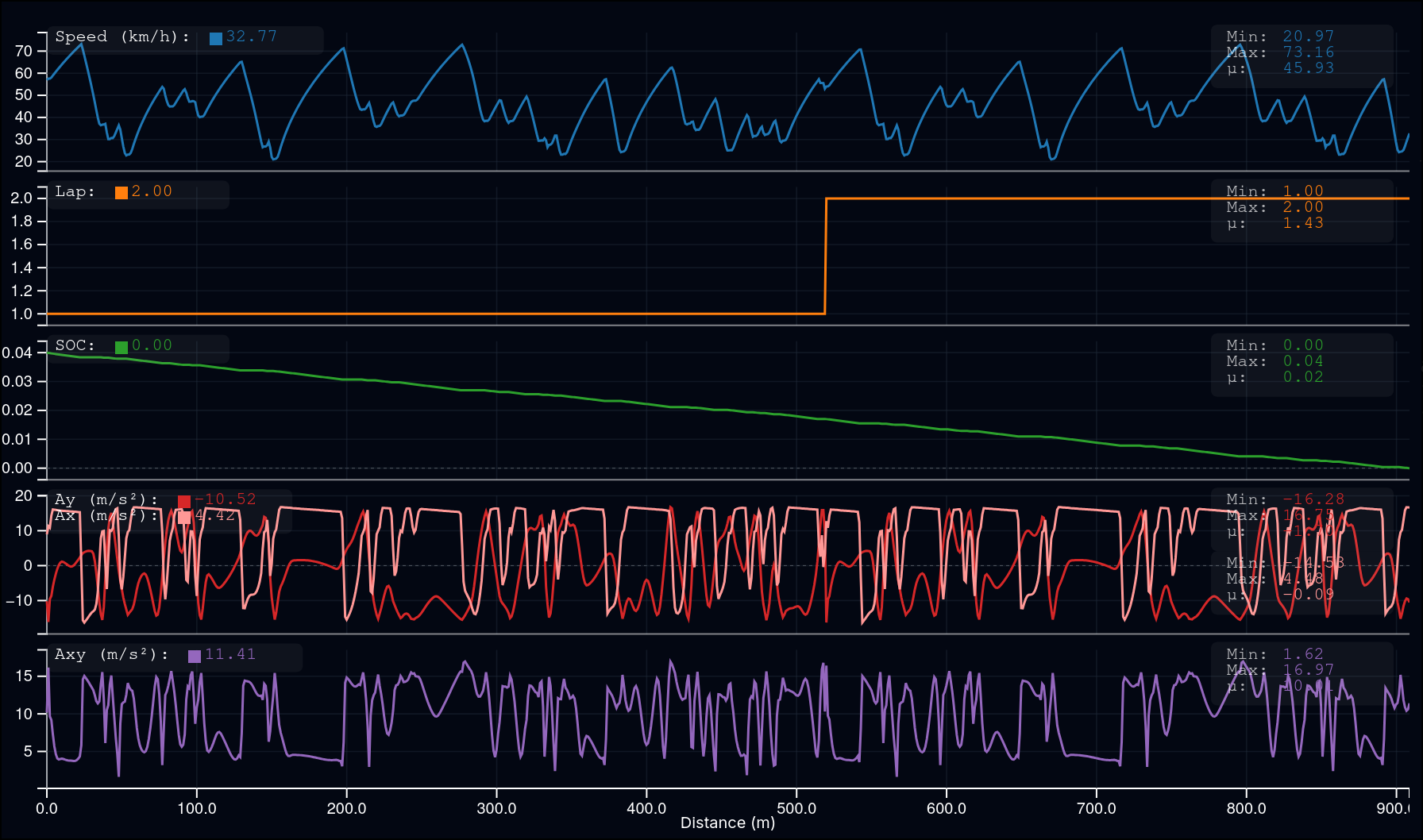
Task: Click the 500.0 tick on distance axis
Action: tap(796, 808)
